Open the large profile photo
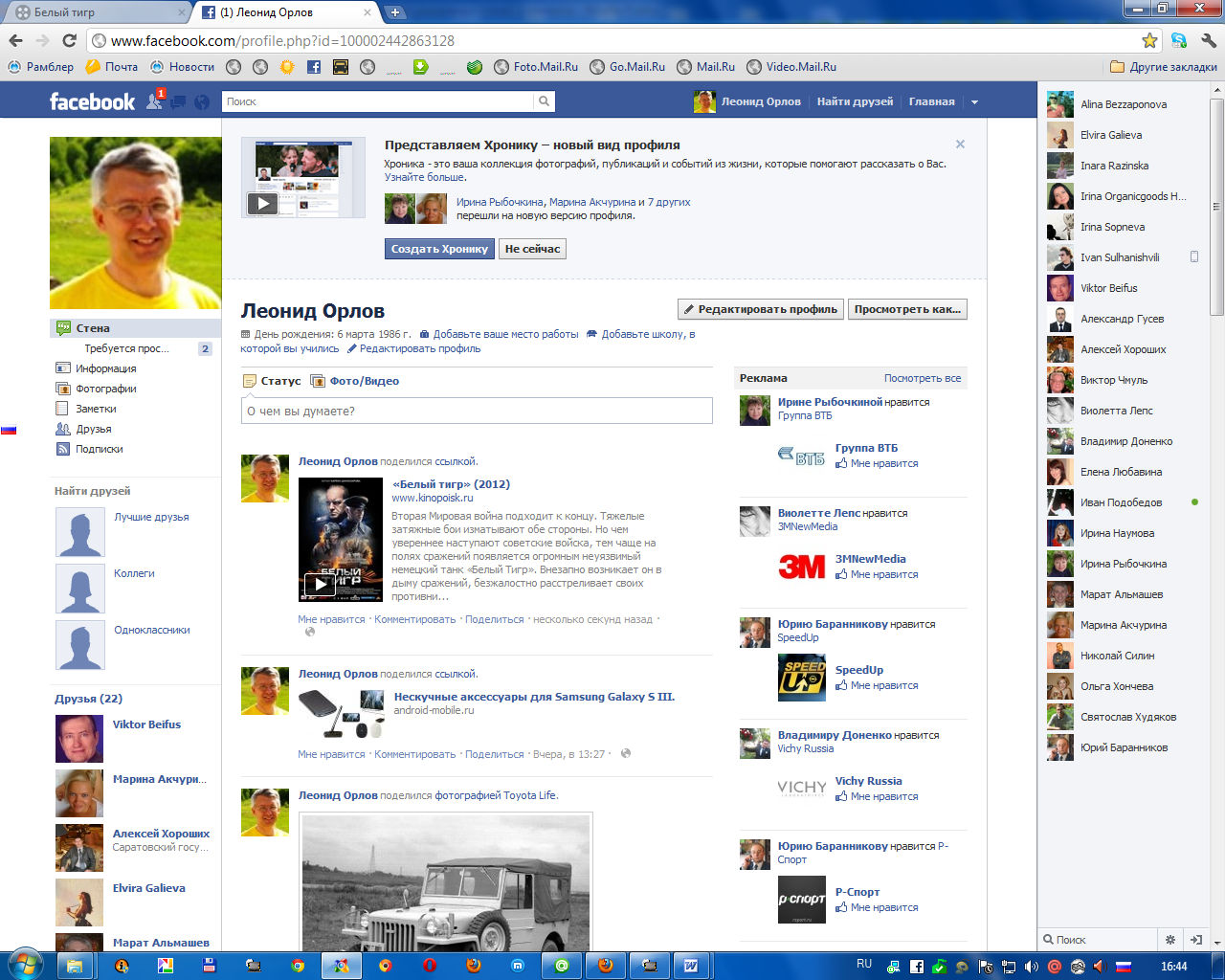Image resolution: width=1225 pixels, height=980 pixels. coord(135,223)
